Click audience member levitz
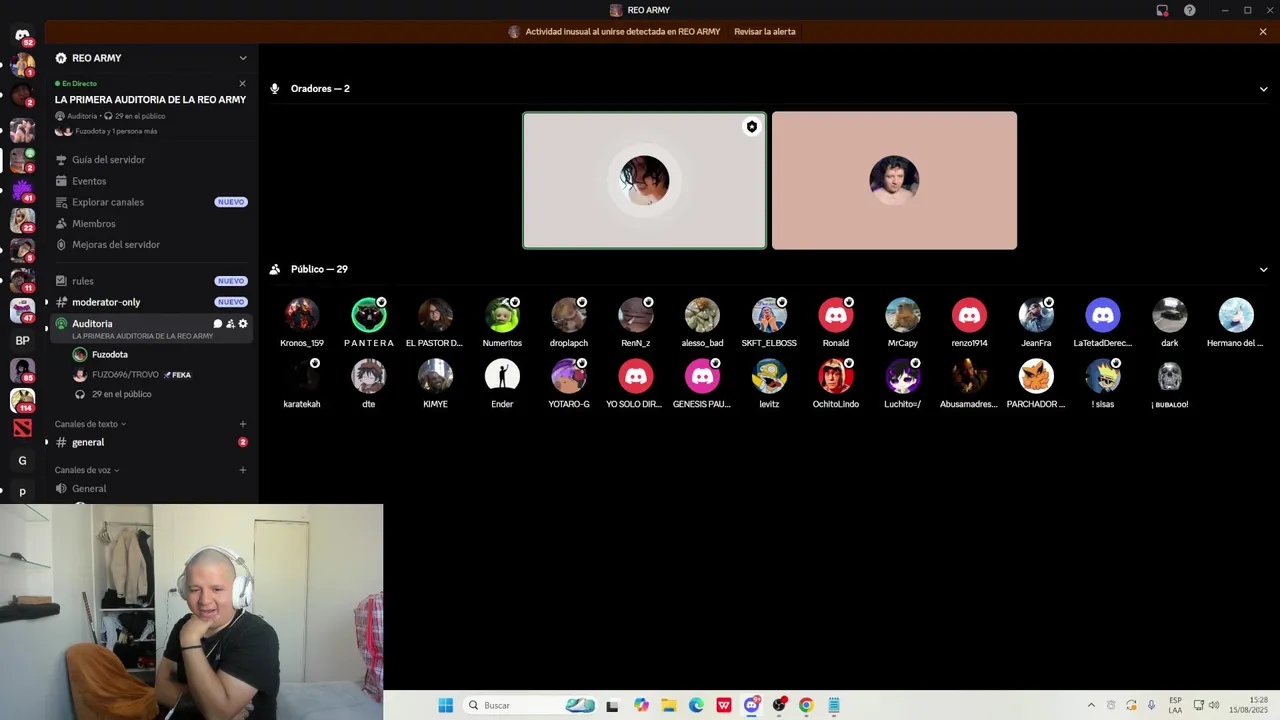1280x720 pixels. click(769, 384)
